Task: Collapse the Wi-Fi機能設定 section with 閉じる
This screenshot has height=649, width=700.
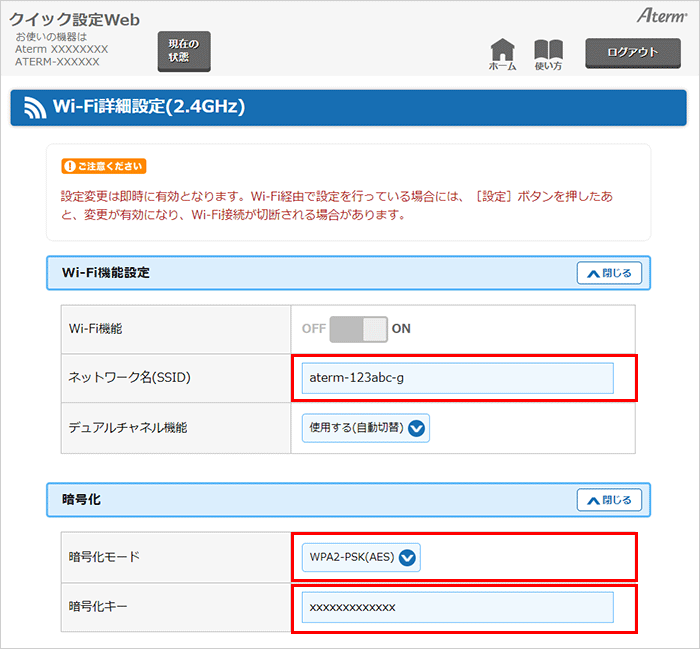Action: 609,273
